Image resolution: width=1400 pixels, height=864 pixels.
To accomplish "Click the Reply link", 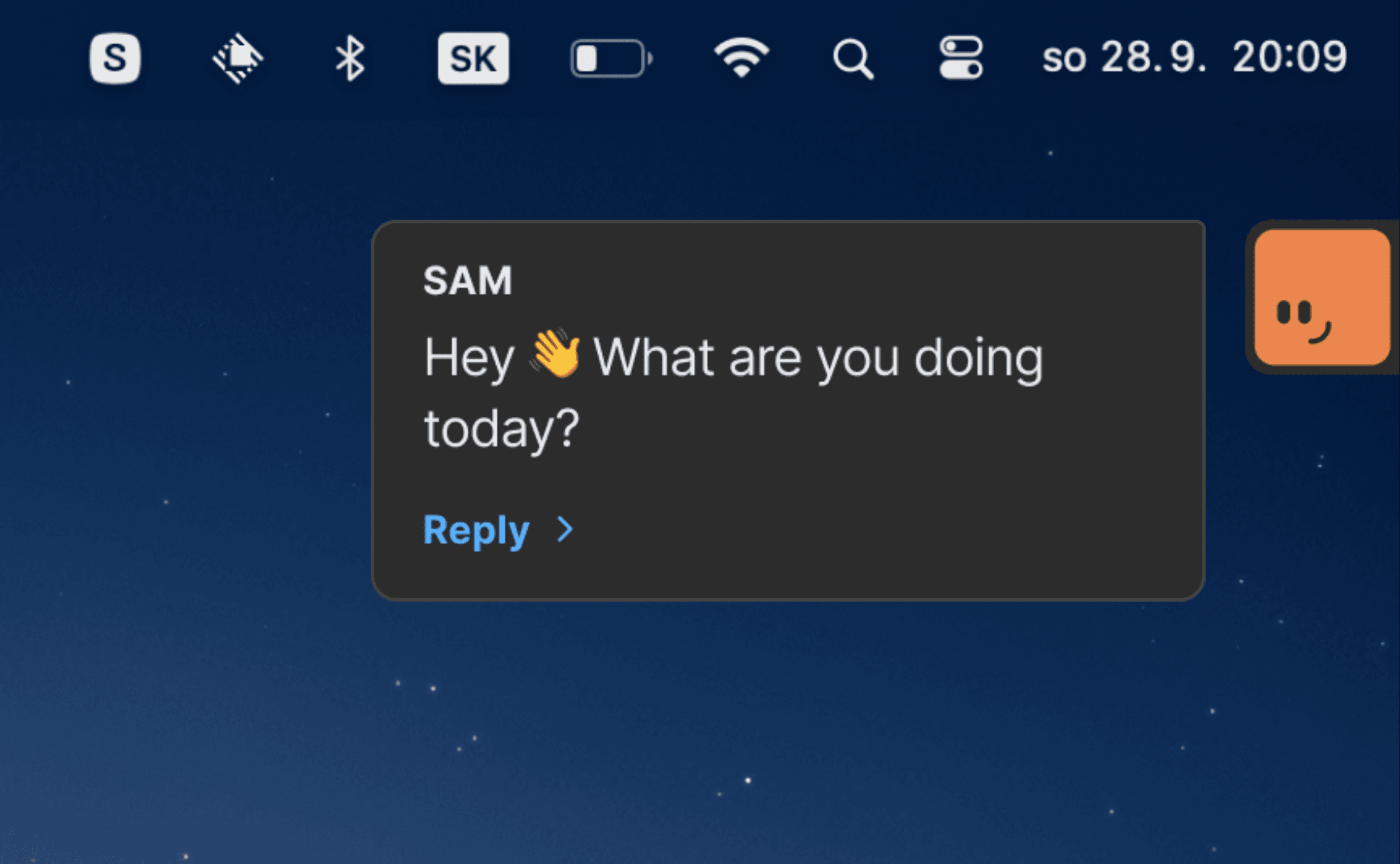I will (x=476, y=530).
